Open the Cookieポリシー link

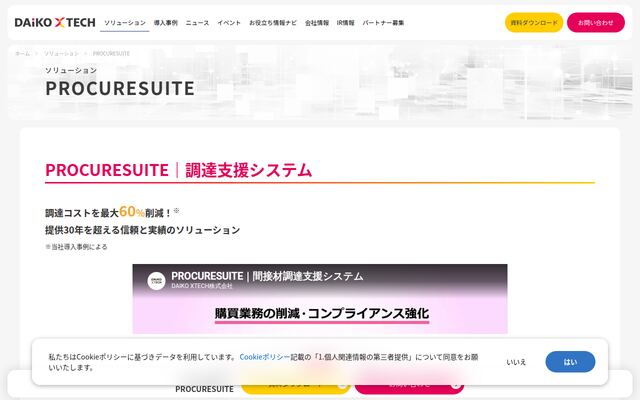click(x=264, y=357)
